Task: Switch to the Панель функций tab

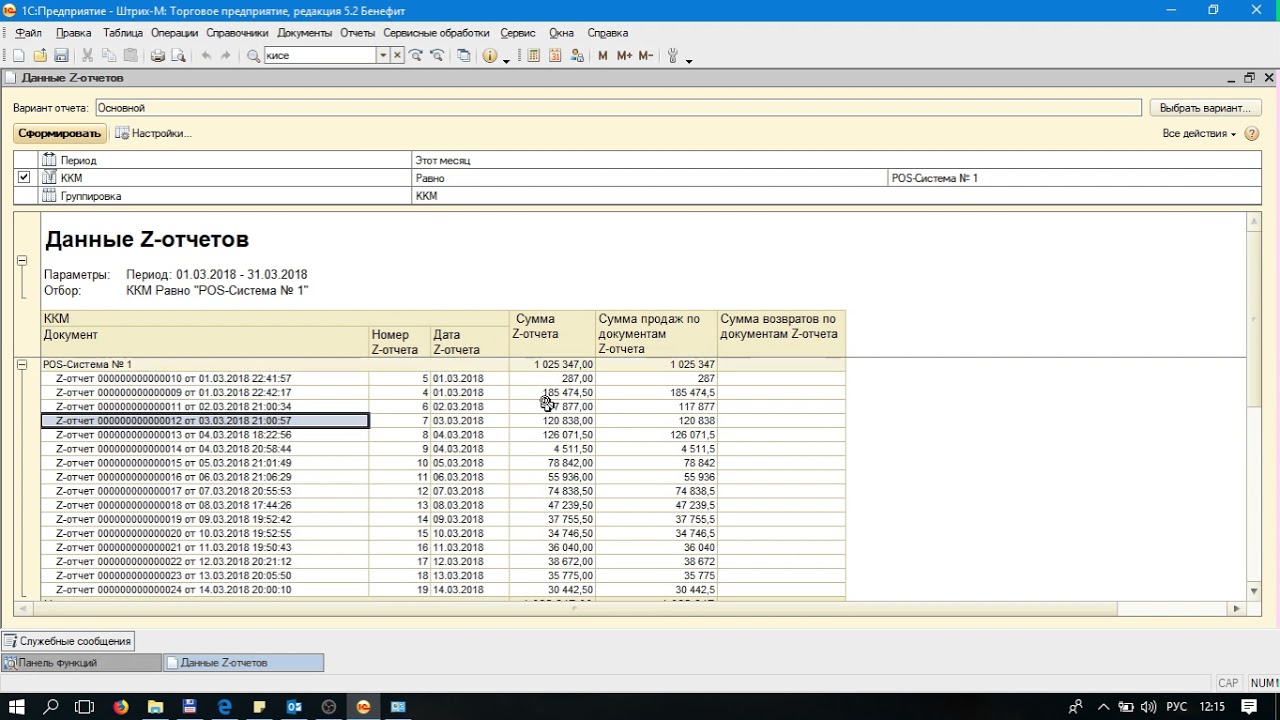Action: click(x=80, y=662)
